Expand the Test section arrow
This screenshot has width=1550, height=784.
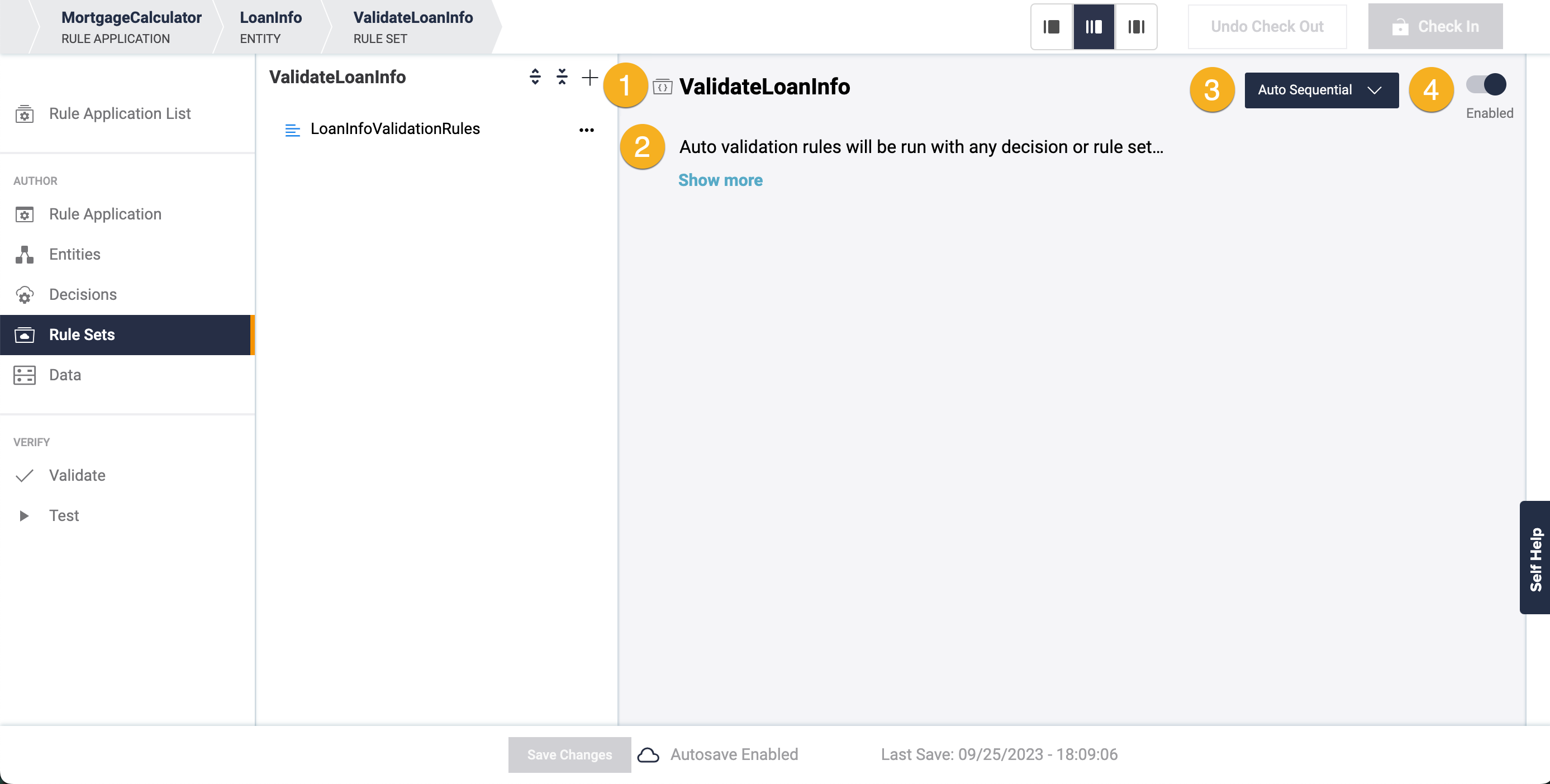(x=24, y=515)
